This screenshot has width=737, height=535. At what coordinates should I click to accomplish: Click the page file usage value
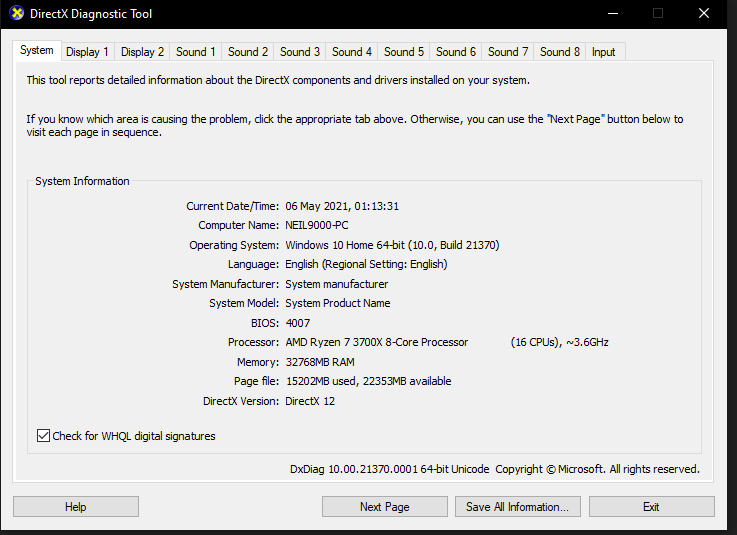coord(368,381)
